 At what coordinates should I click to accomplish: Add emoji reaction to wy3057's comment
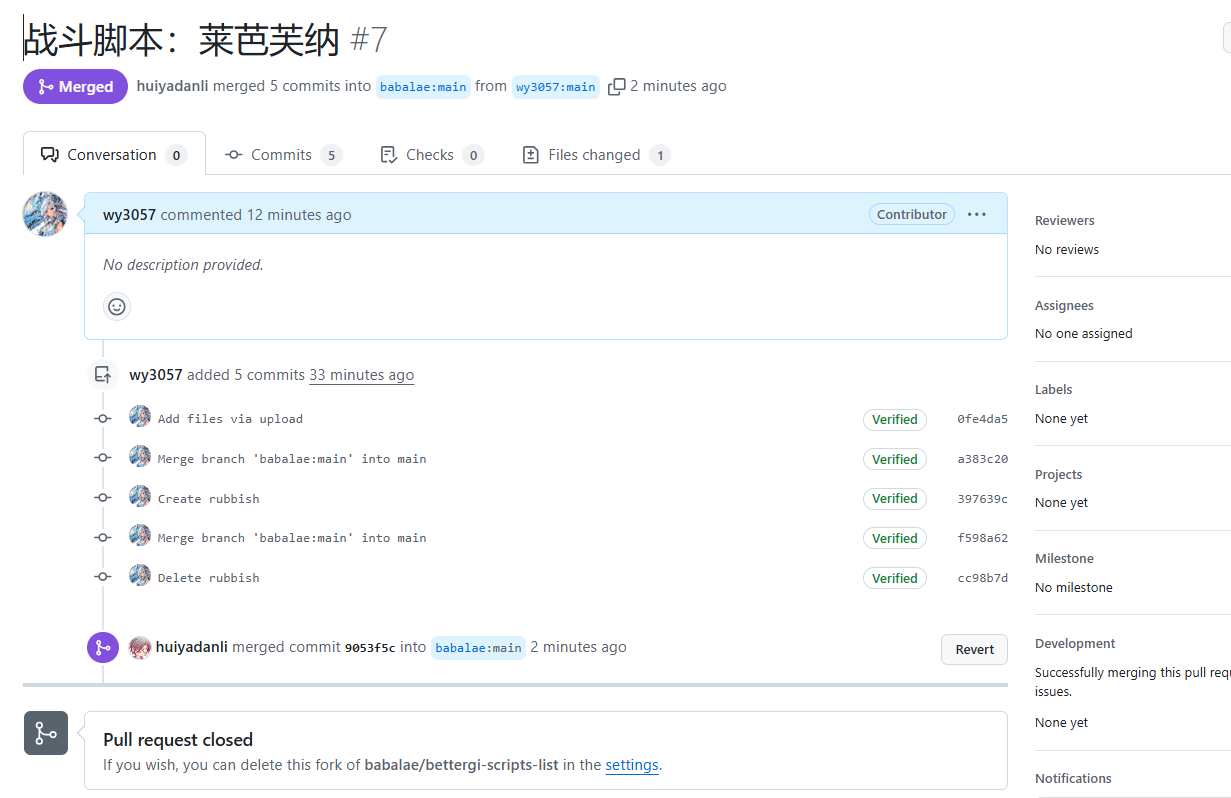pyautogui.click(x=117, y=306)
